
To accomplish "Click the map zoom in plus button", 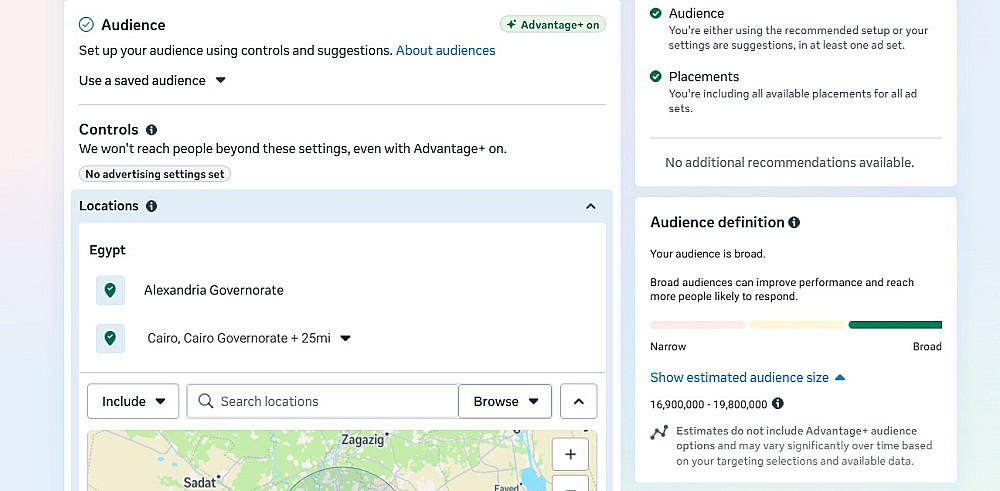I will point(570,454).
